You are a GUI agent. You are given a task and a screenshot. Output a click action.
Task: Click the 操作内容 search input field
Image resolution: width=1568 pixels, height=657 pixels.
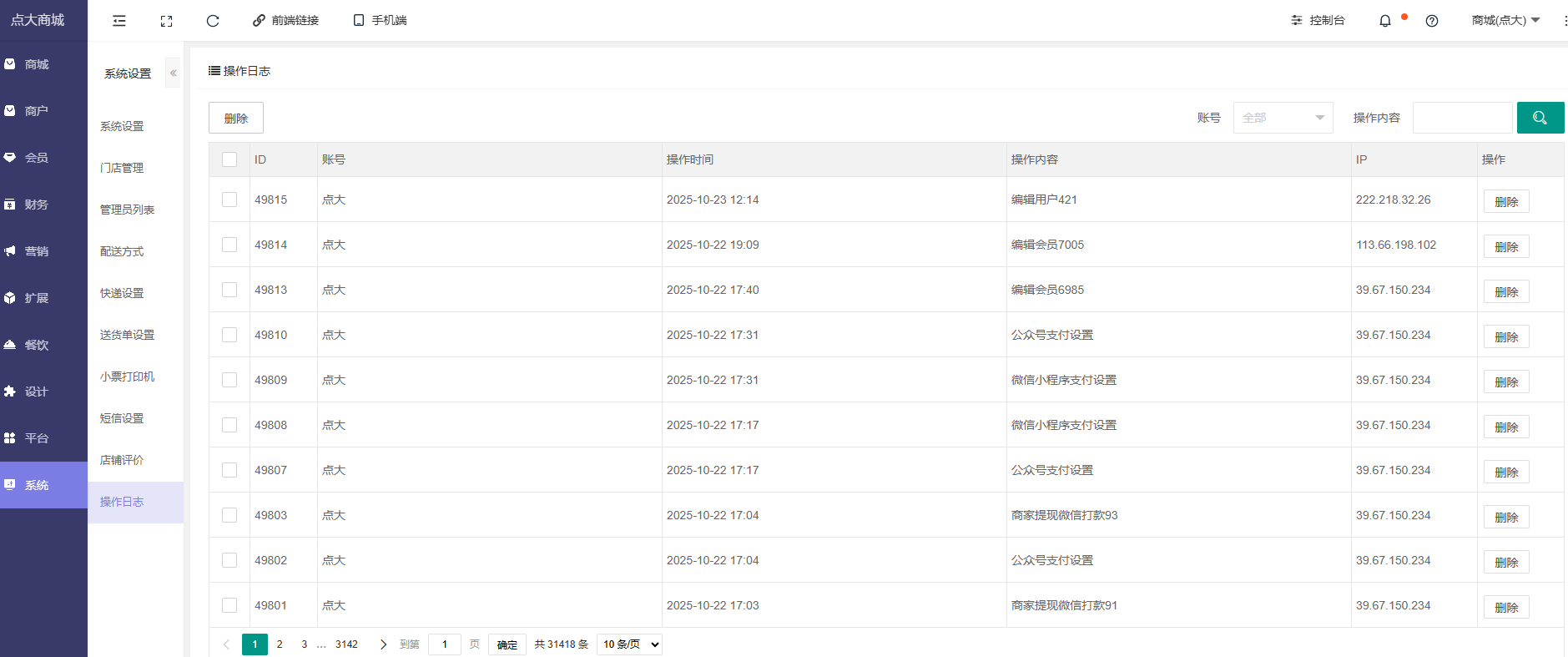tap(1462, 118)
